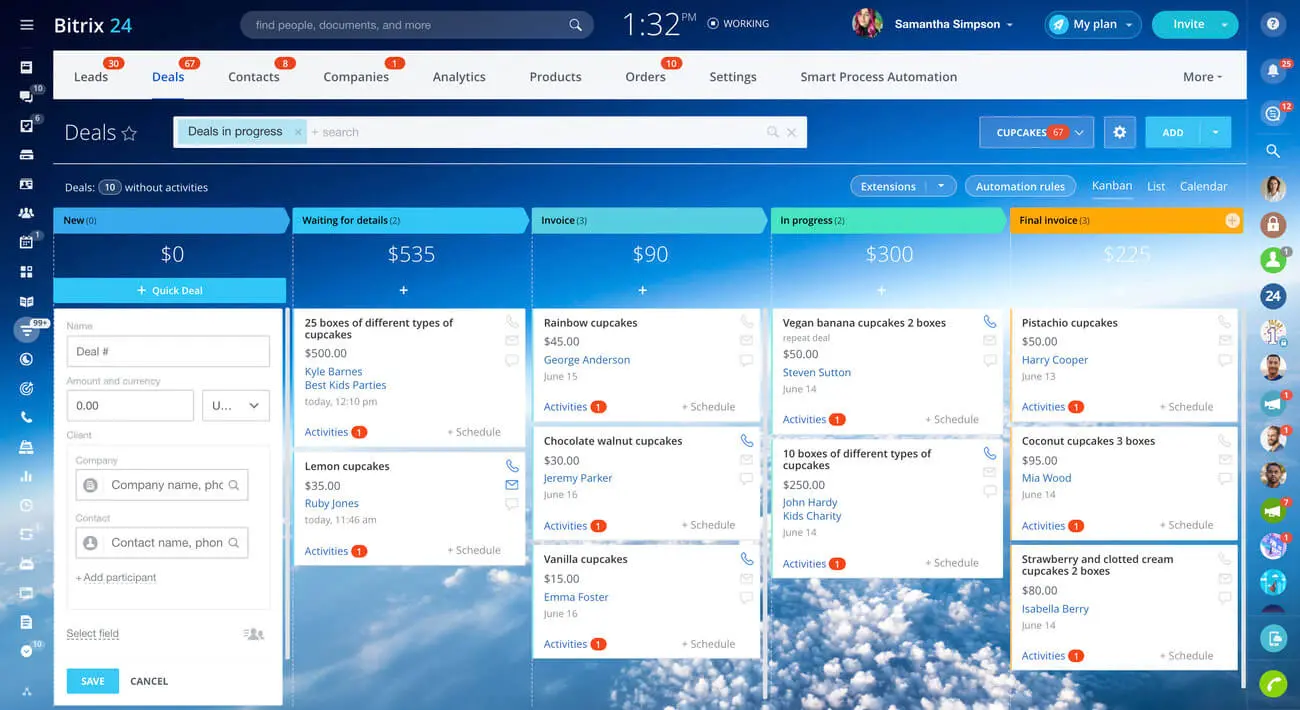The height and width of the screenshot is (710, 1300).
Task: Open the Kyle Barnes contact link
Action: tap(333, 372)
